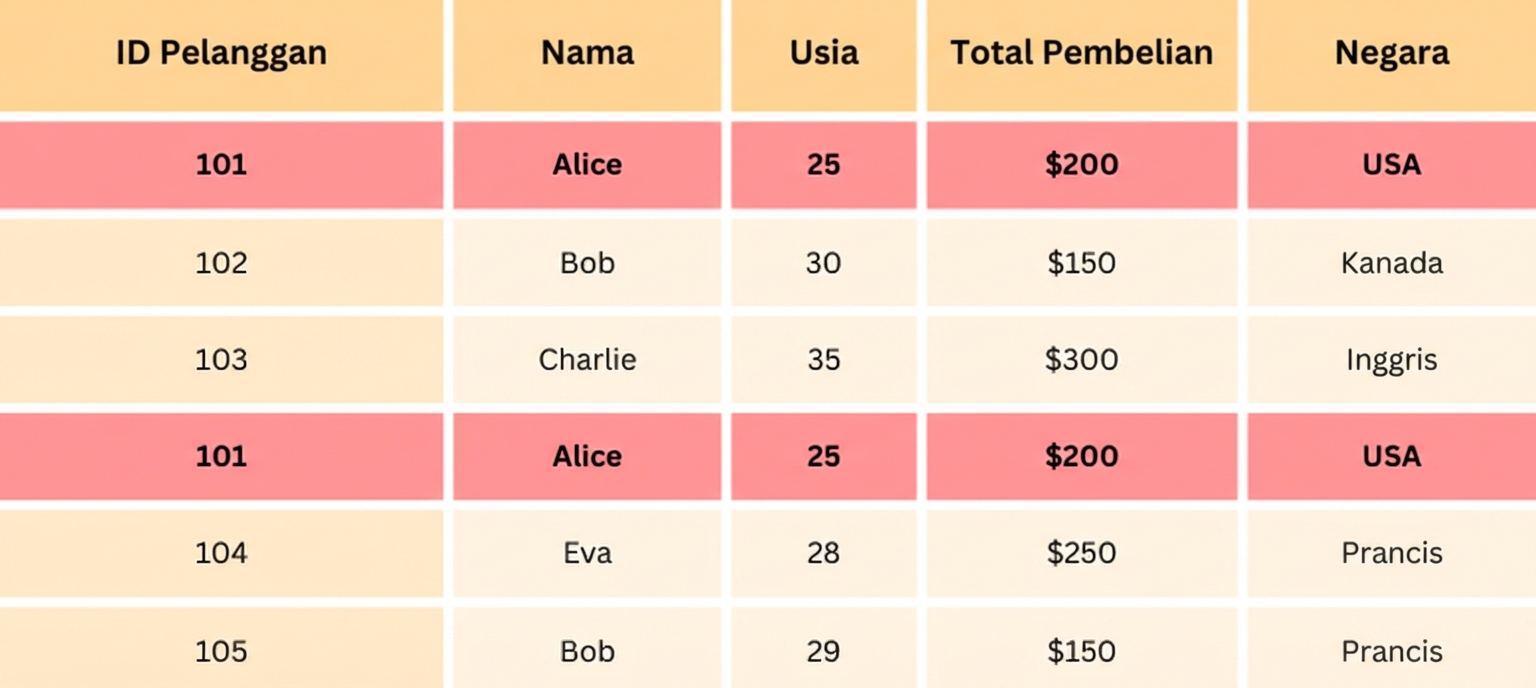Click the Usia column header
Viewport: 1536px width, 688px height.
(823, 53)
